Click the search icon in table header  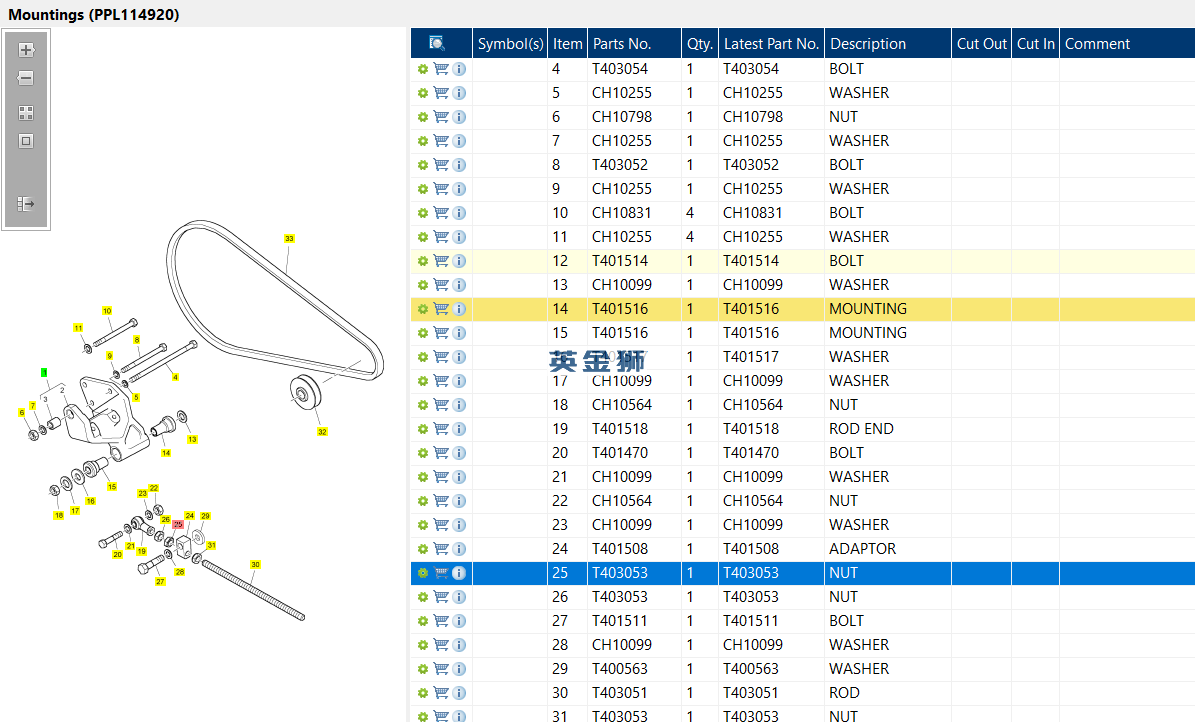point(437,43)
